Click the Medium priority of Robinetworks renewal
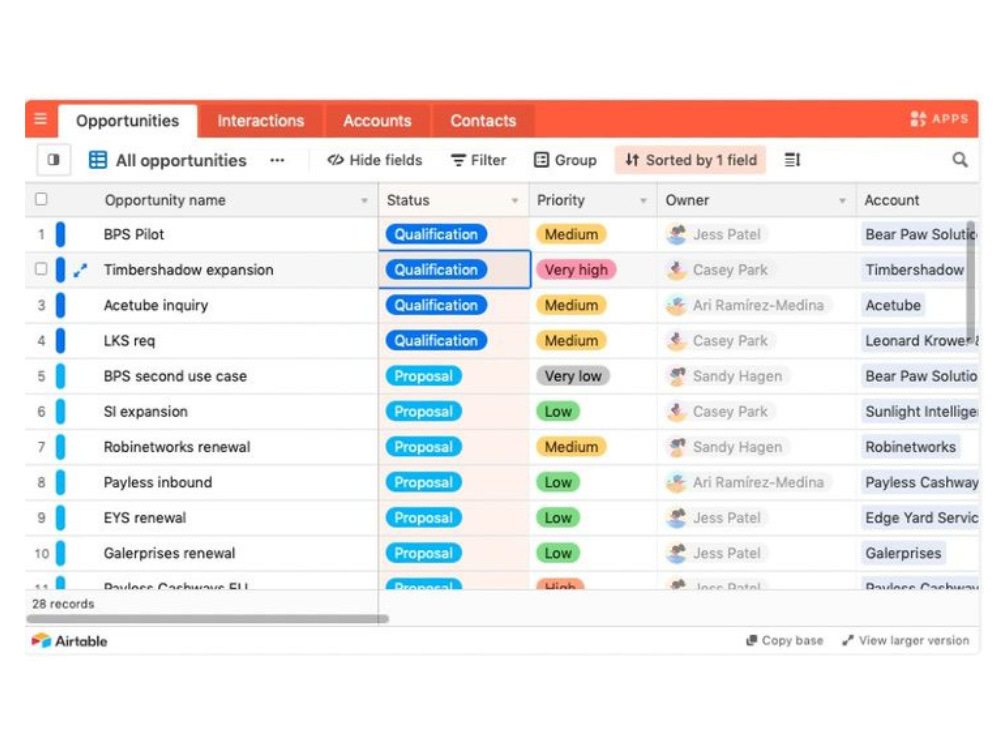Viewport: 1000px width, 750px height. click(x=571, y=447)
